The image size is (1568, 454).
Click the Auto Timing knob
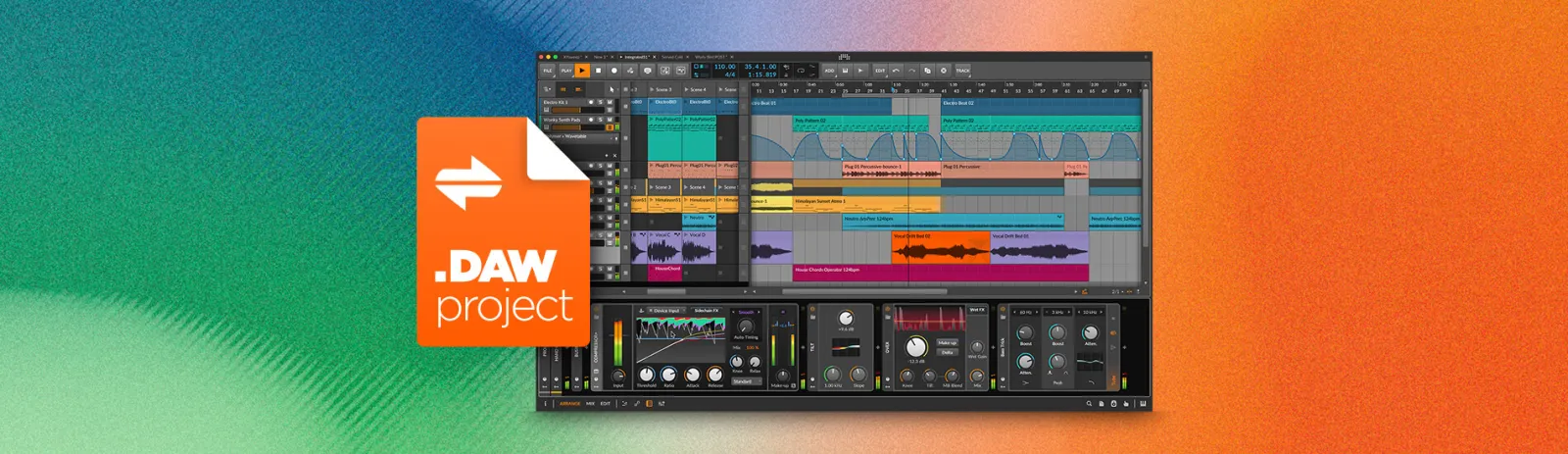[x=746, y=327]
